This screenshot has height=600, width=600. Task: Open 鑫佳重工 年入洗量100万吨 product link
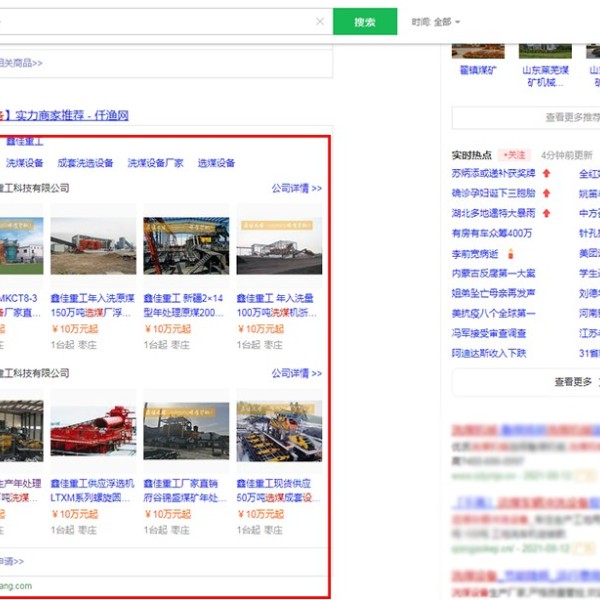[277, 305]
